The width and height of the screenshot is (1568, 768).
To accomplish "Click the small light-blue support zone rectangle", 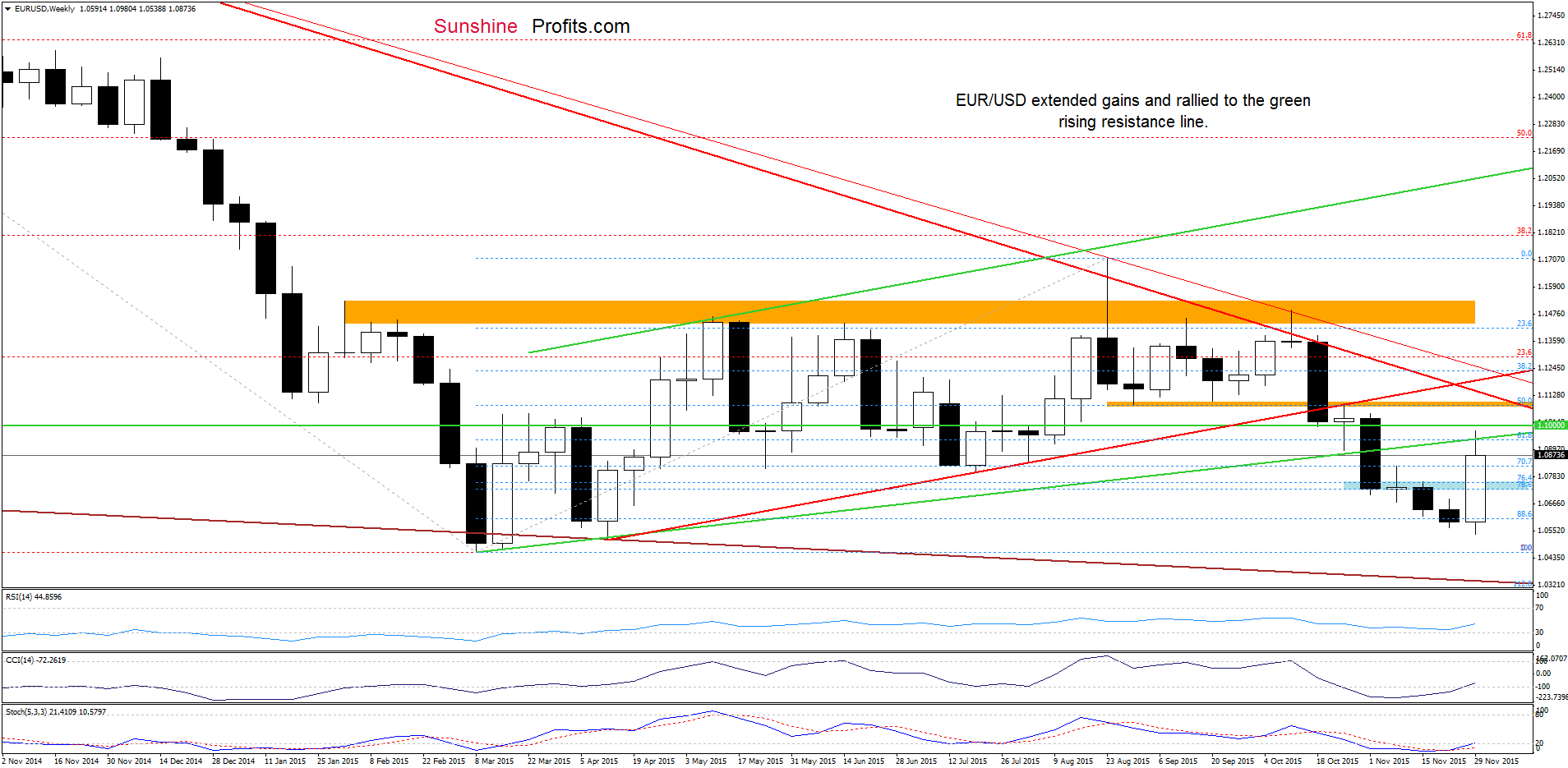I will pyautogui.click(x=1437, y=485).
